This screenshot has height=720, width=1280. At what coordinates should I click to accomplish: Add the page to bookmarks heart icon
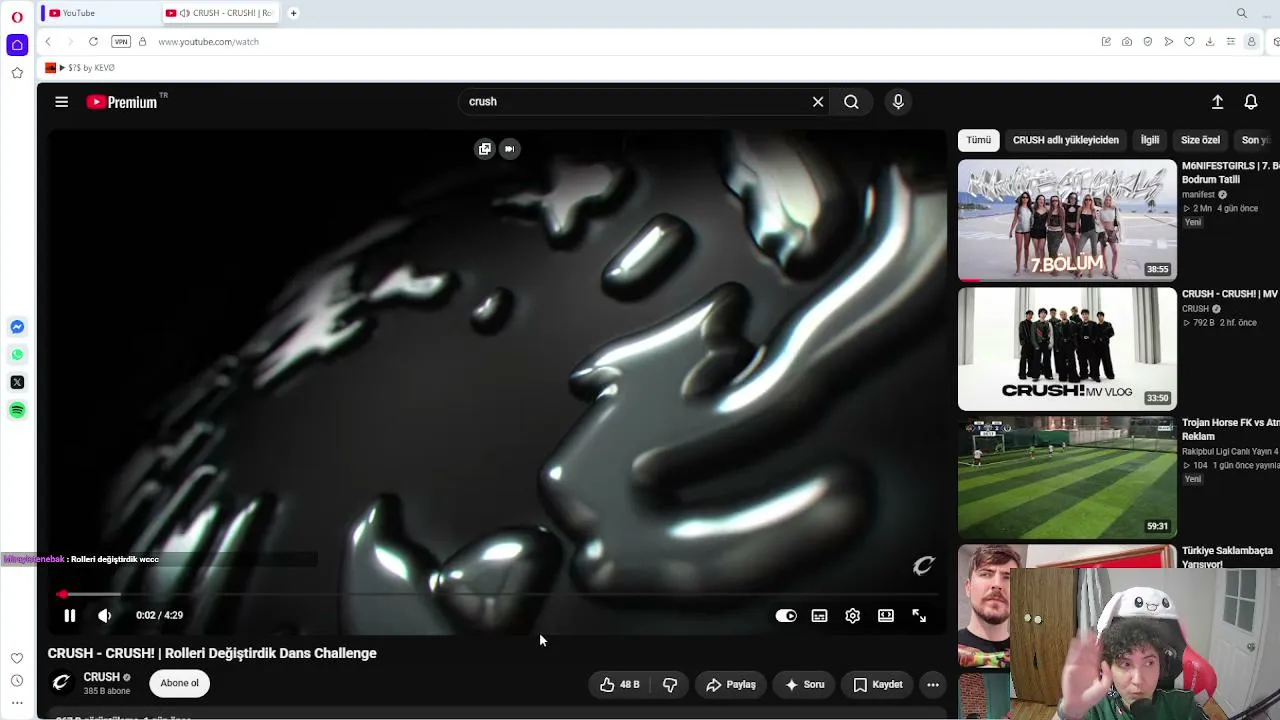[x=1189, y=42]
